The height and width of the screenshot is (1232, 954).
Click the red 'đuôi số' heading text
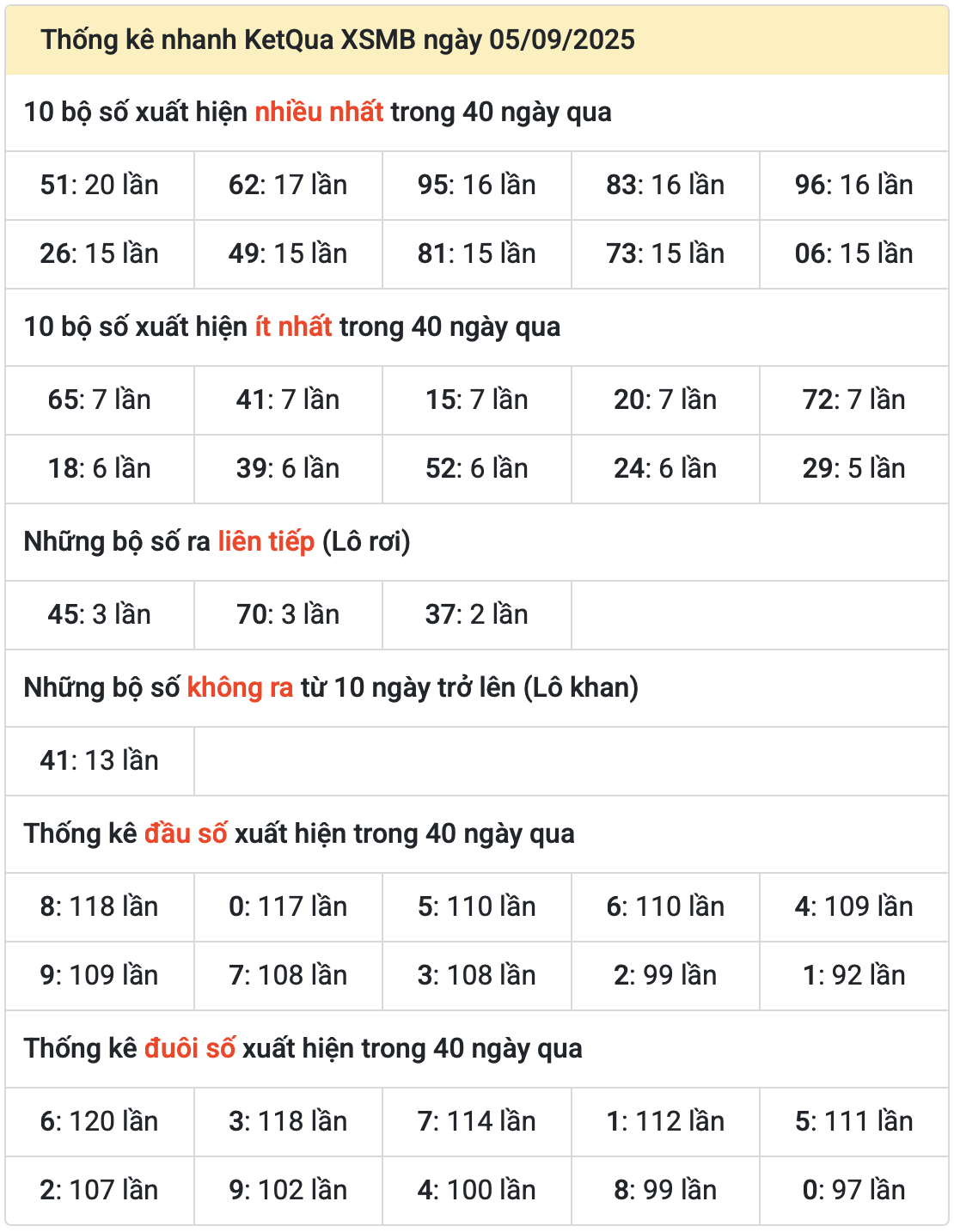point(189,1049)
